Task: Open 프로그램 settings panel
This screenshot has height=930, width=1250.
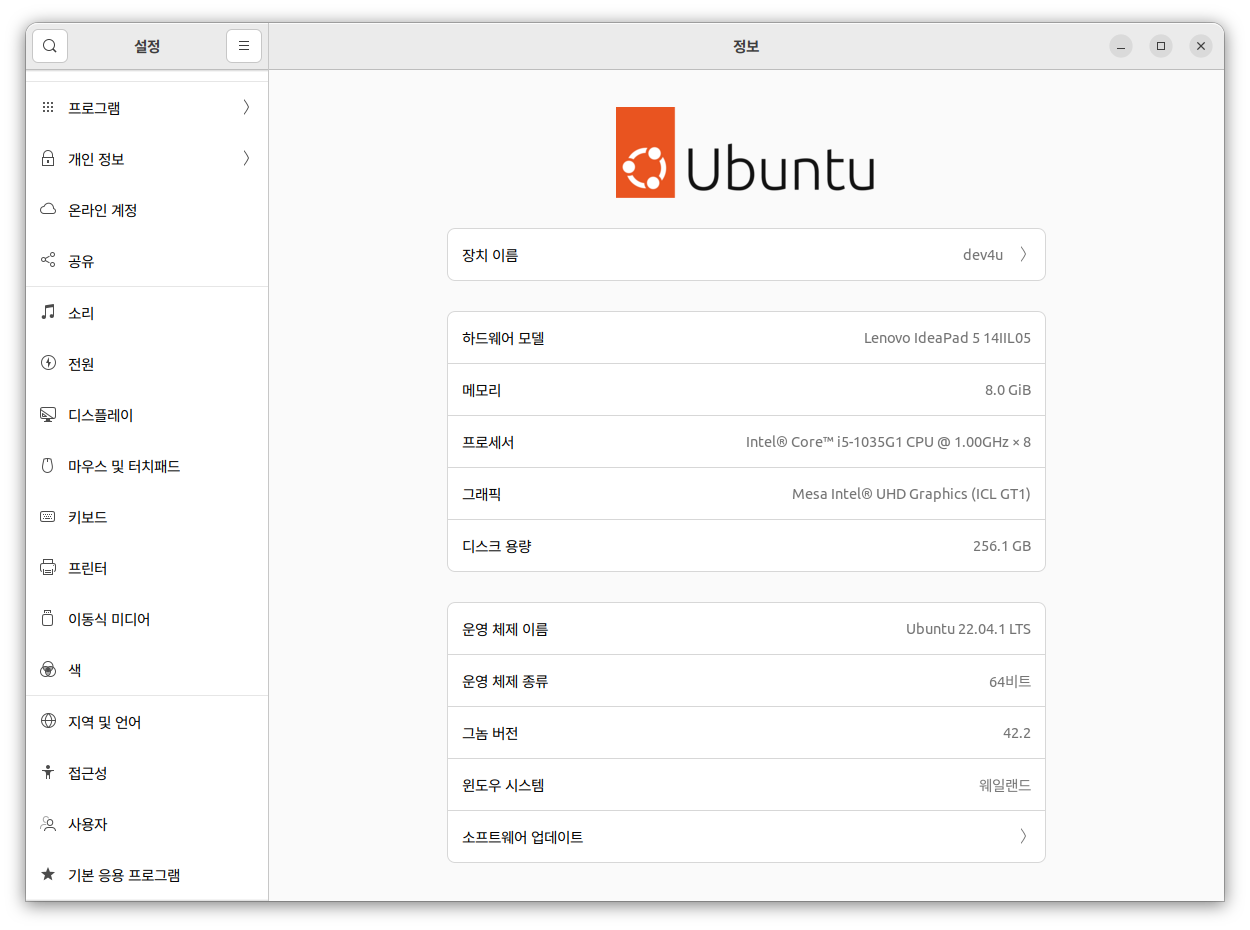Action: [147, 107]
